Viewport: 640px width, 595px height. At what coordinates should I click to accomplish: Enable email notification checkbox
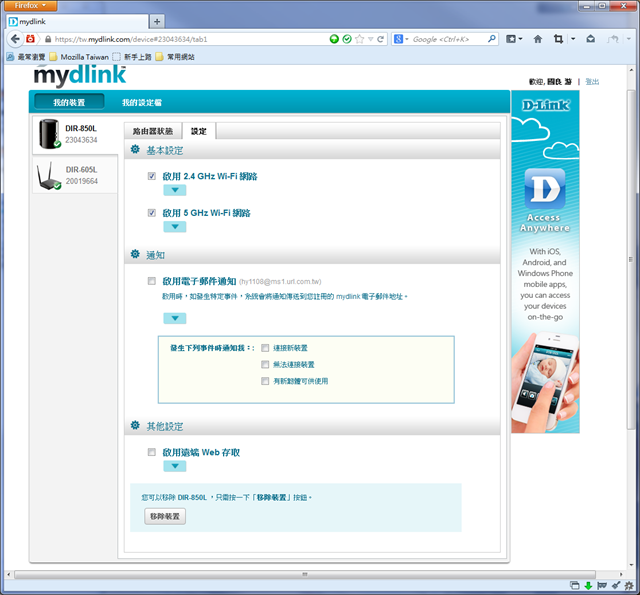151,281
